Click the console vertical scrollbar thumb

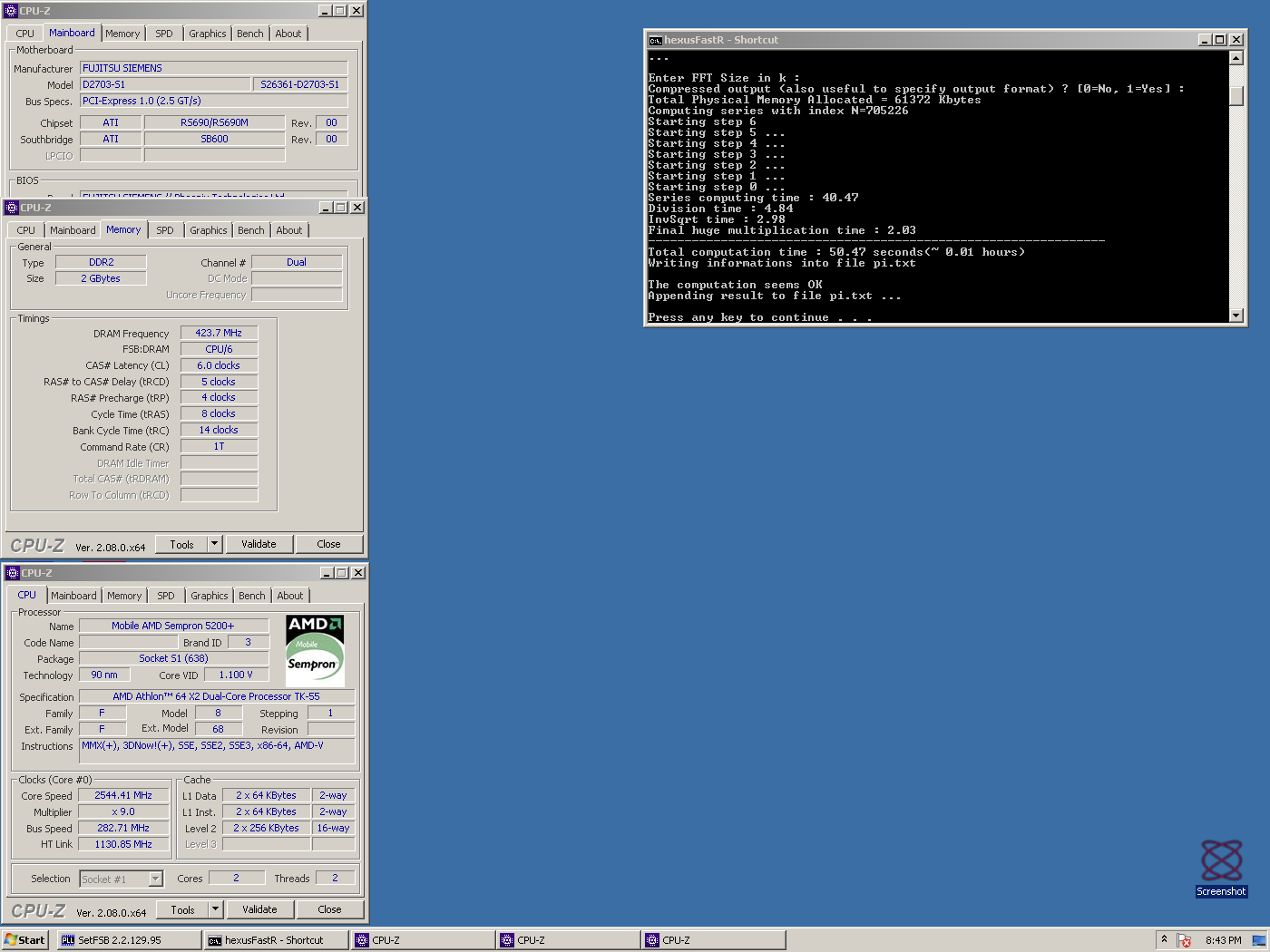tap(1236, 95)
